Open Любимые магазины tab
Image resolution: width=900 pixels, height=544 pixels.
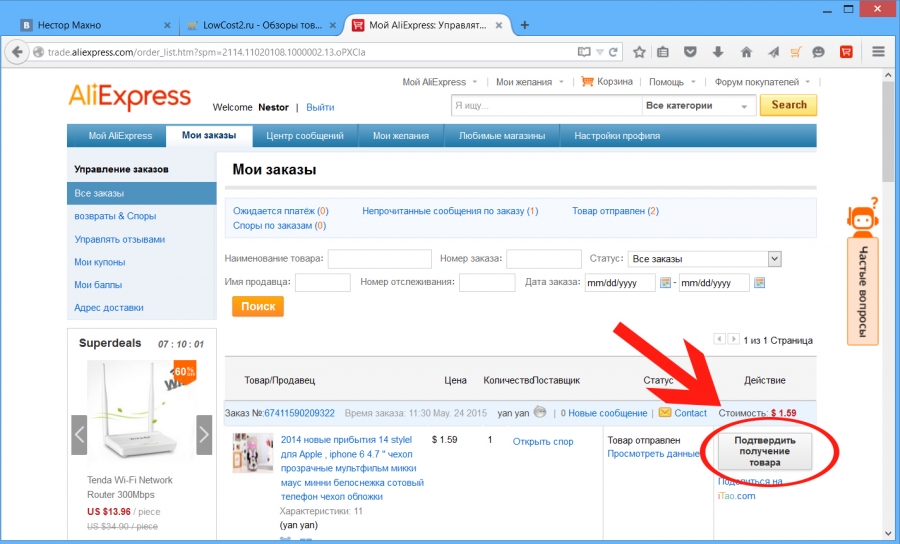pyautogui.click(x=502, y=136)
